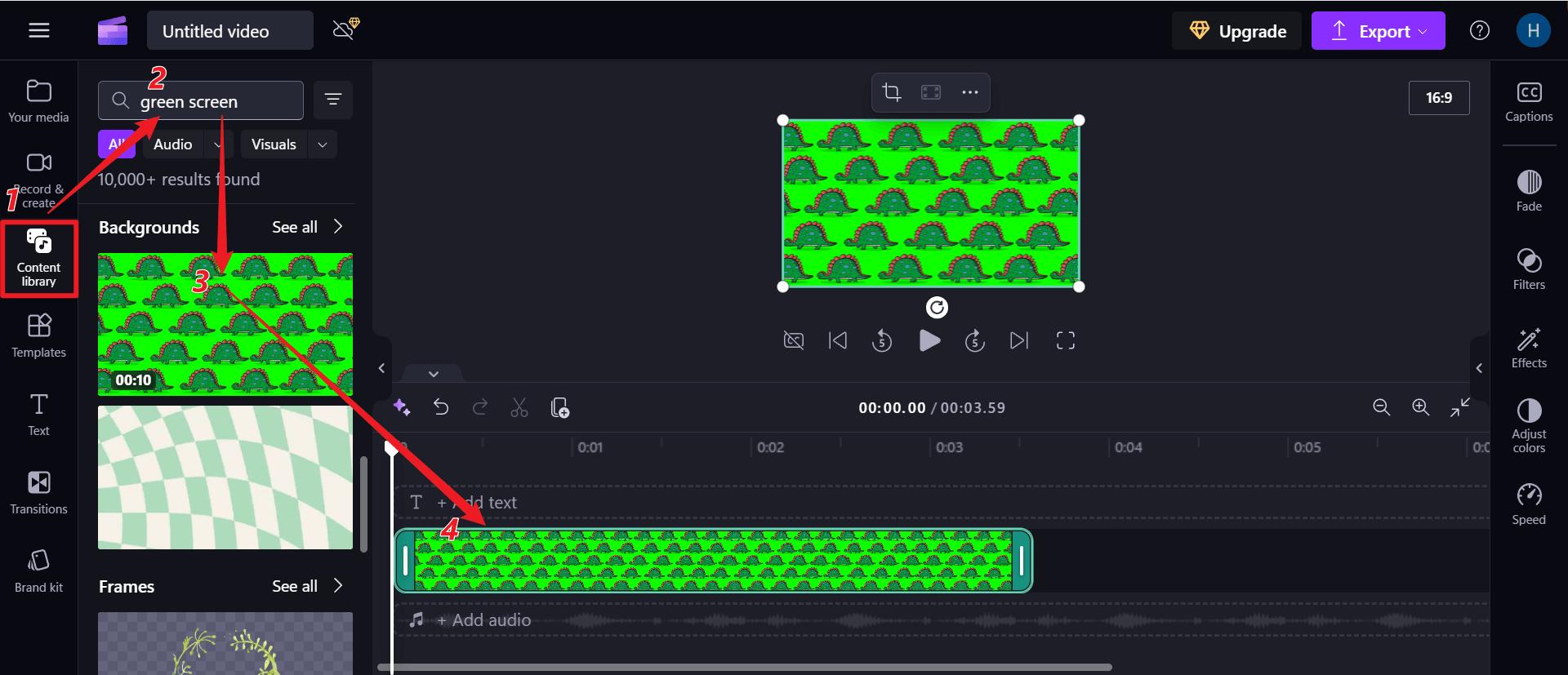Open the search filter options icon
1568x675 pixels.
(332, 100)
